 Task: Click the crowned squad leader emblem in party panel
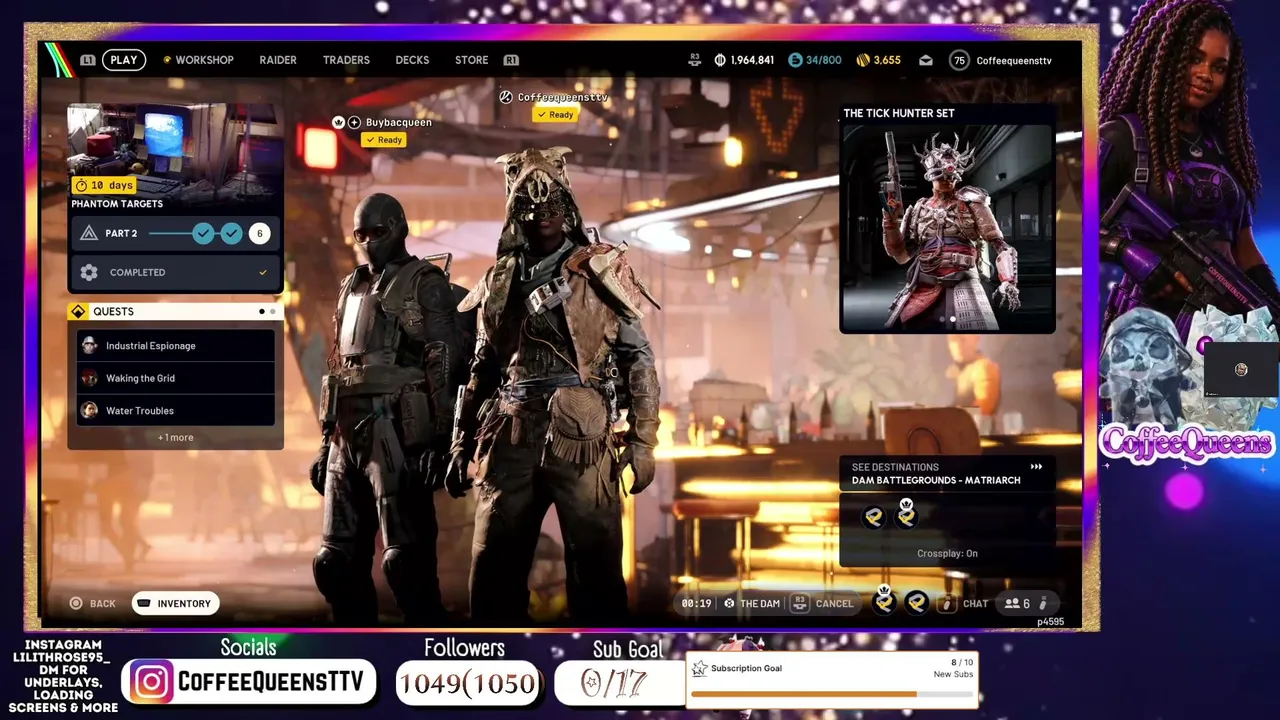click(906, 514)
